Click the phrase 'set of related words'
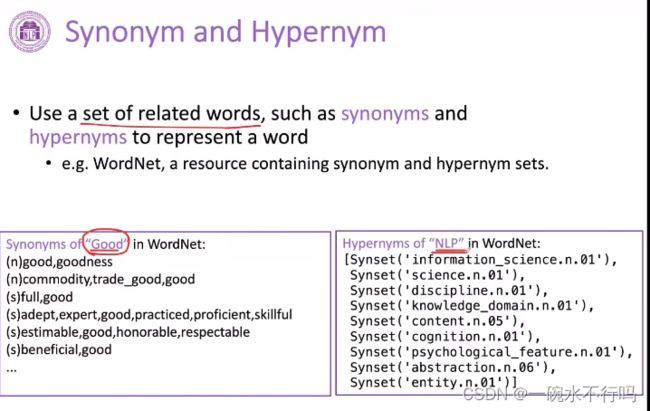The width and height of the screenshot is (650, 411). coord(171,113)
